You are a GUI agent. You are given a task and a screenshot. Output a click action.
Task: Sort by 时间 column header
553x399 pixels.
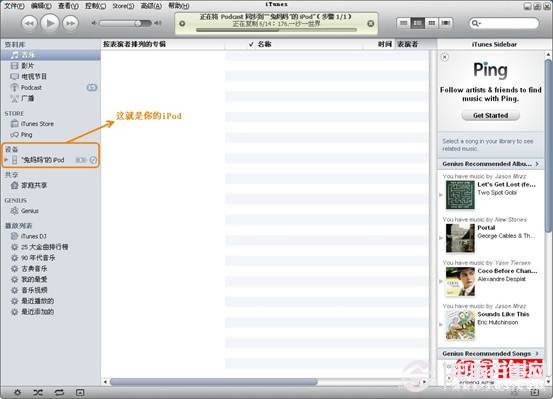(384, 44)
